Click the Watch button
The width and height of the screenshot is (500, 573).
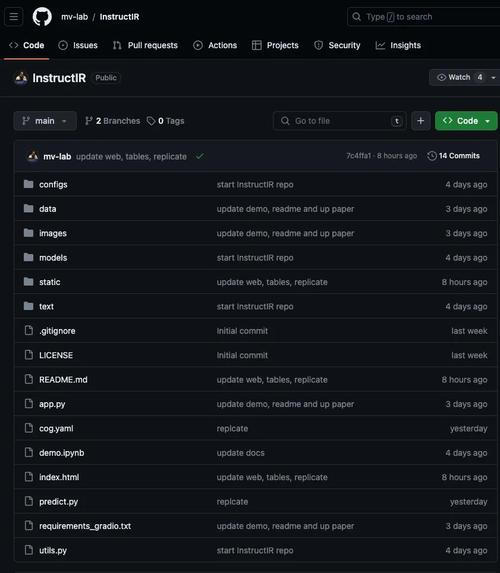459,77
